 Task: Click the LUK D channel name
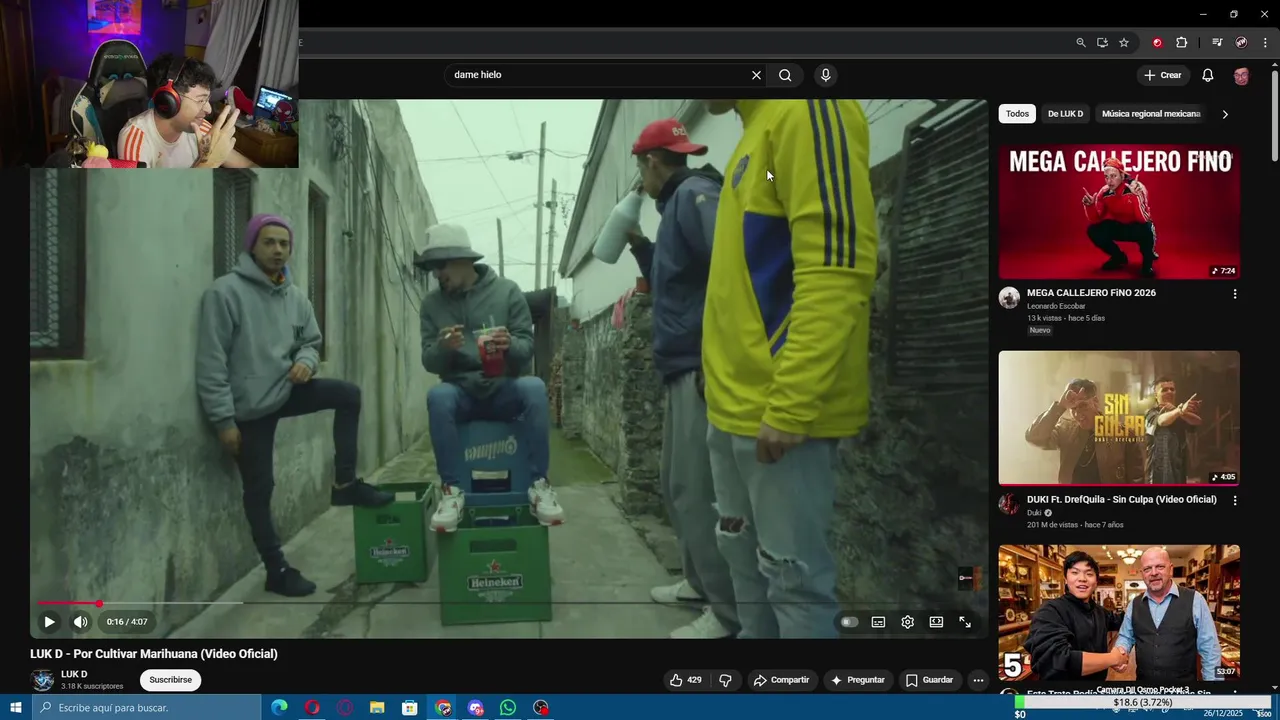pos(74,674)
